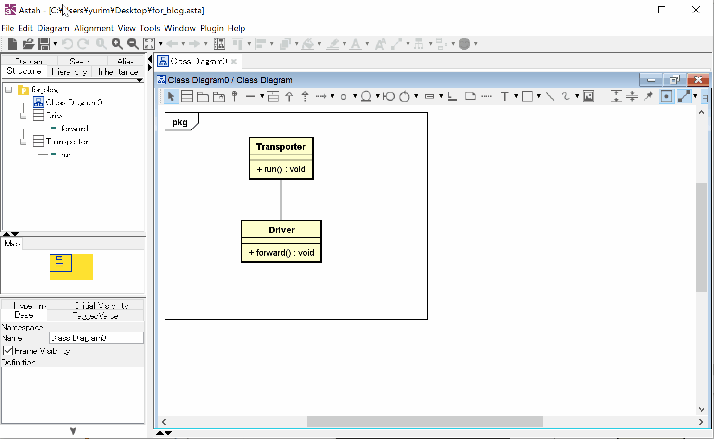Click the Open file folder icon
Image resolution: width=714 pixels, height=439 pixels.
pyautogui.click(x=28, y=44)
